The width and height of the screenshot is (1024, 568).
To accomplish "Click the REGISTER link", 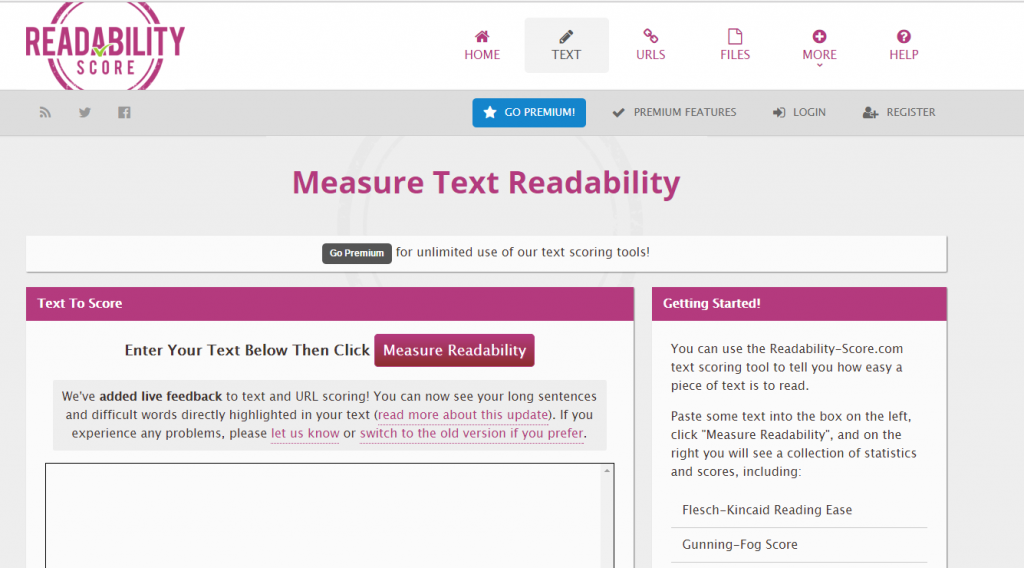I will pos(910,112).
